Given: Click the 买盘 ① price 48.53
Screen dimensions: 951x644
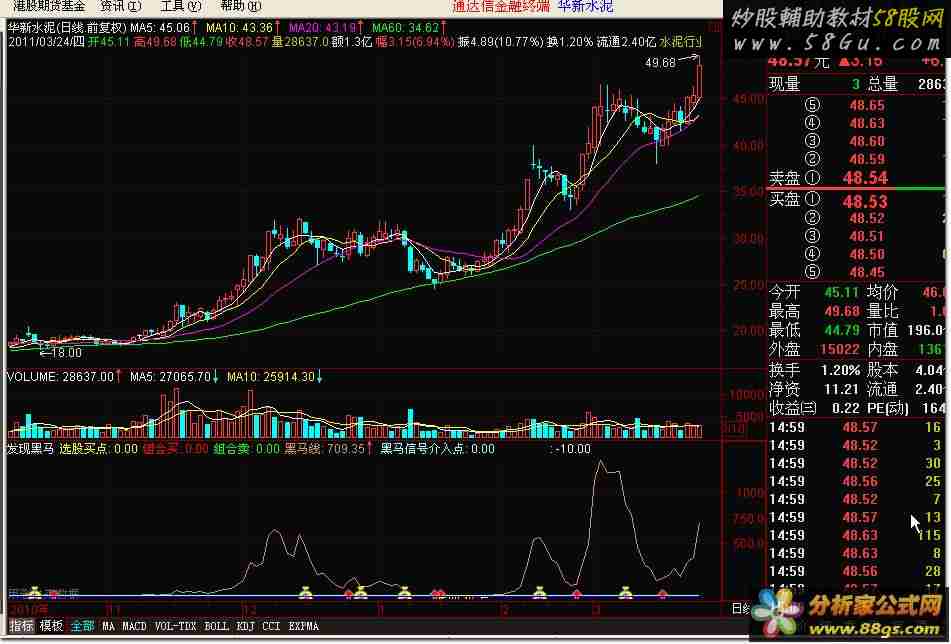Looking at the screenshot, I should click(x=865, y=201).
